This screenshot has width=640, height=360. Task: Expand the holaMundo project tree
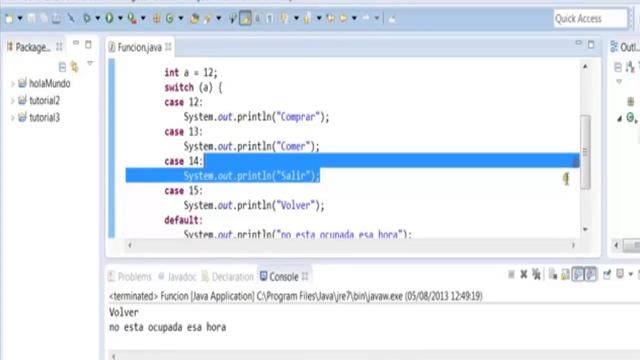coord(12,84)
